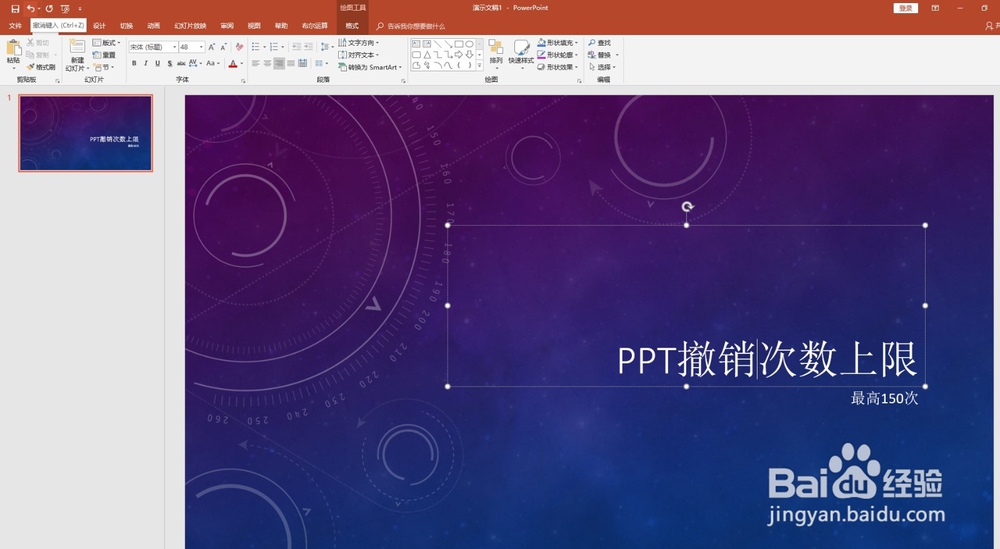Decrease font size with the smaller A icon
This screenshot has height=549, width=1000.
click(x=223, y=47)
